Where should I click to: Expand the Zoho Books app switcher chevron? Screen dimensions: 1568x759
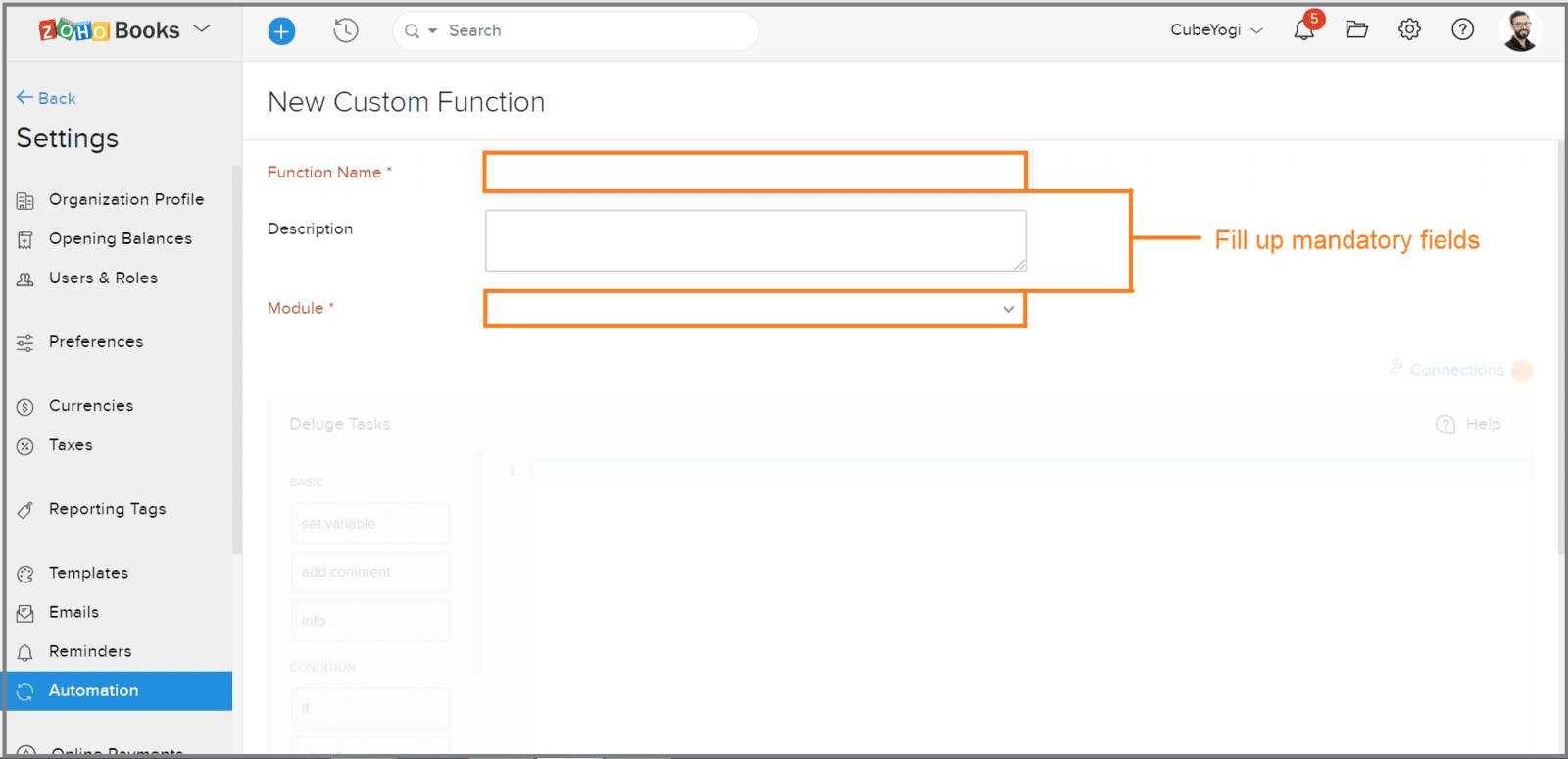(x=202, y=29)
